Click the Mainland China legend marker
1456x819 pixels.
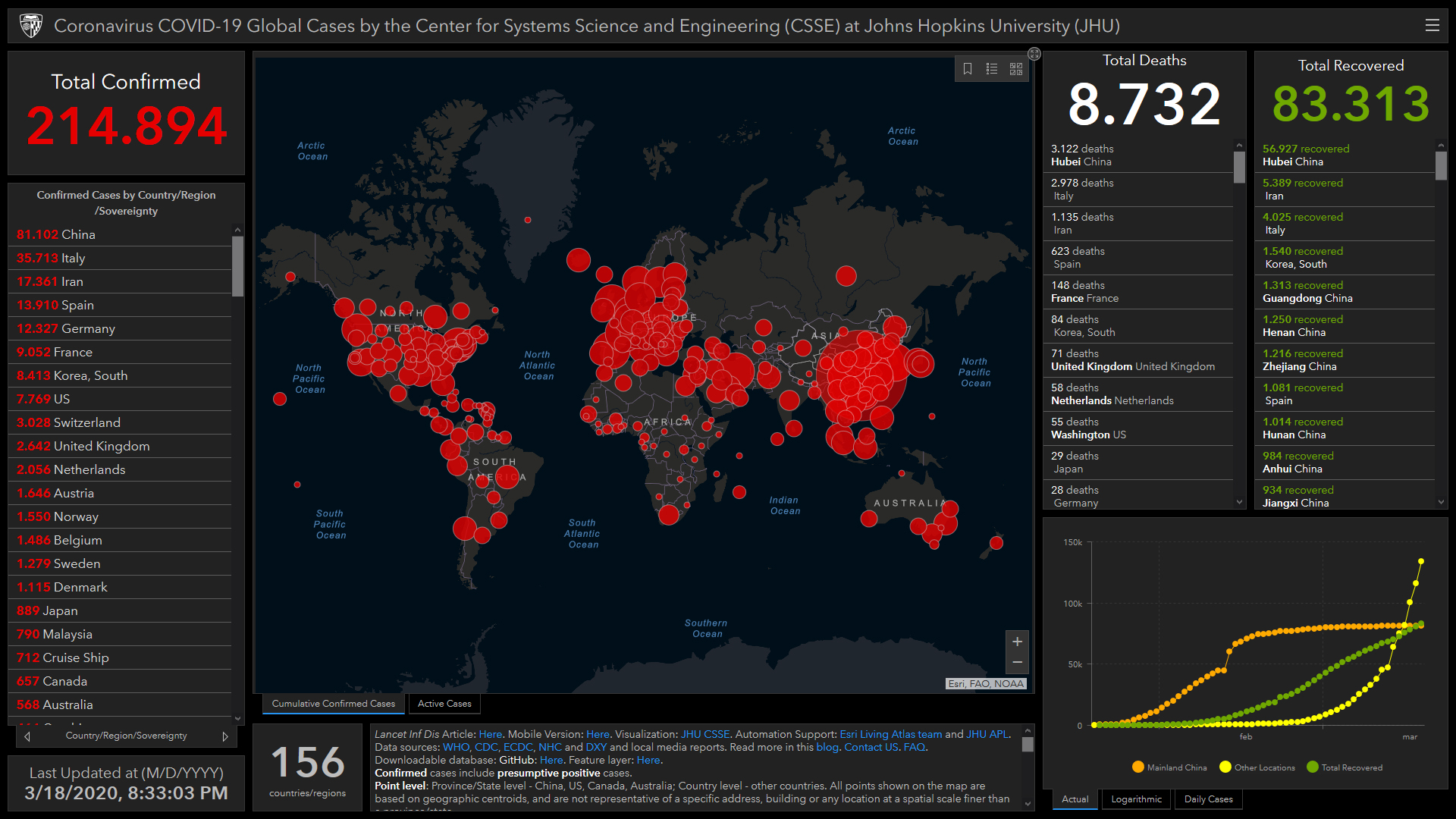point(1137,767)
